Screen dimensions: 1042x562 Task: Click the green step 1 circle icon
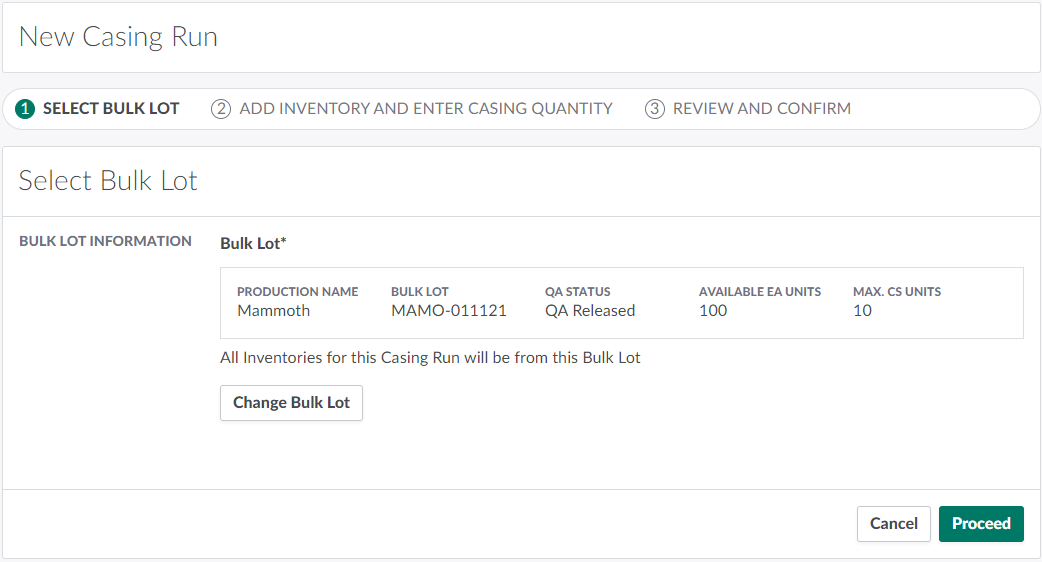click(x=27, y=109)
